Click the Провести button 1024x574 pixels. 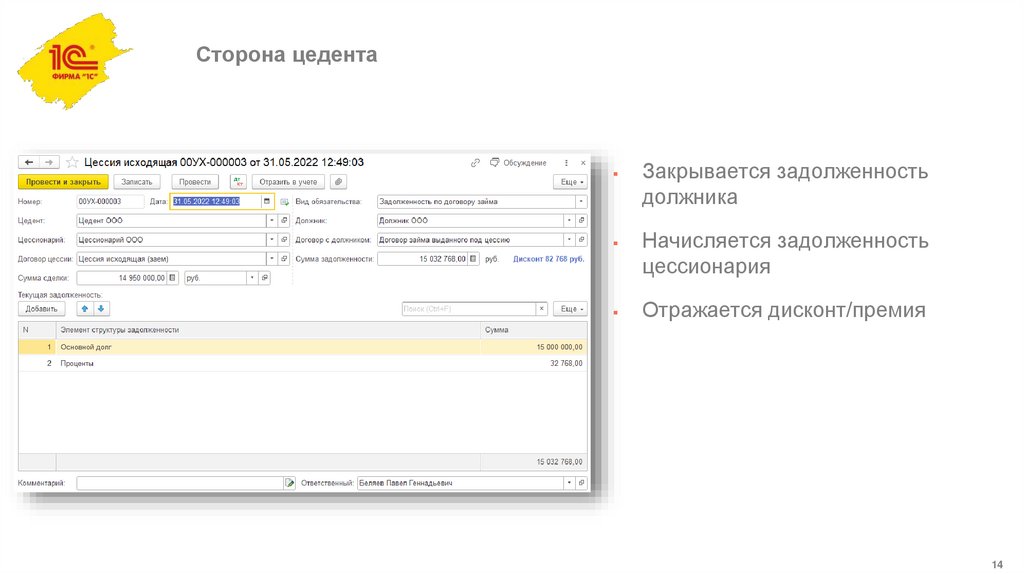(195, 182)
